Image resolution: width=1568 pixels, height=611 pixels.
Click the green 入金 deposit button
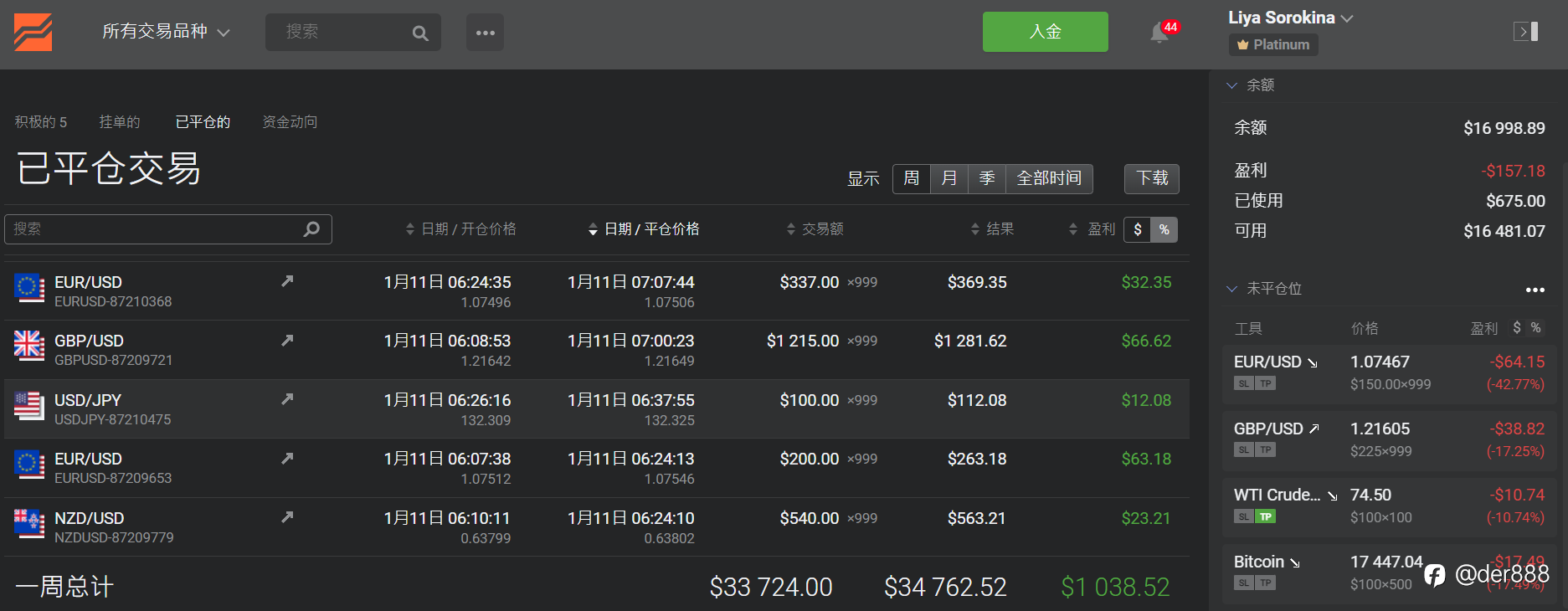point(1045,32)
